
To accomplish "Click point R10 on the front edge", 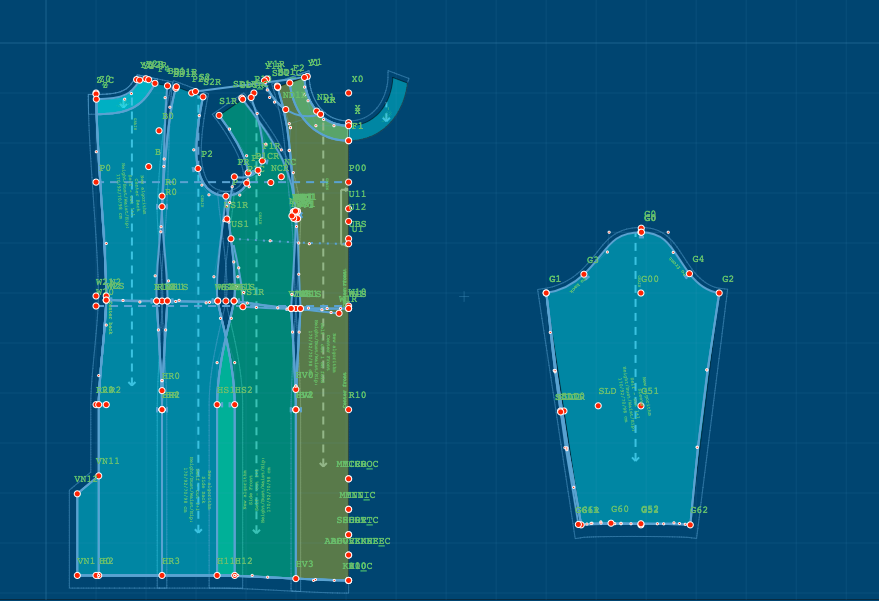I will 348,408.
